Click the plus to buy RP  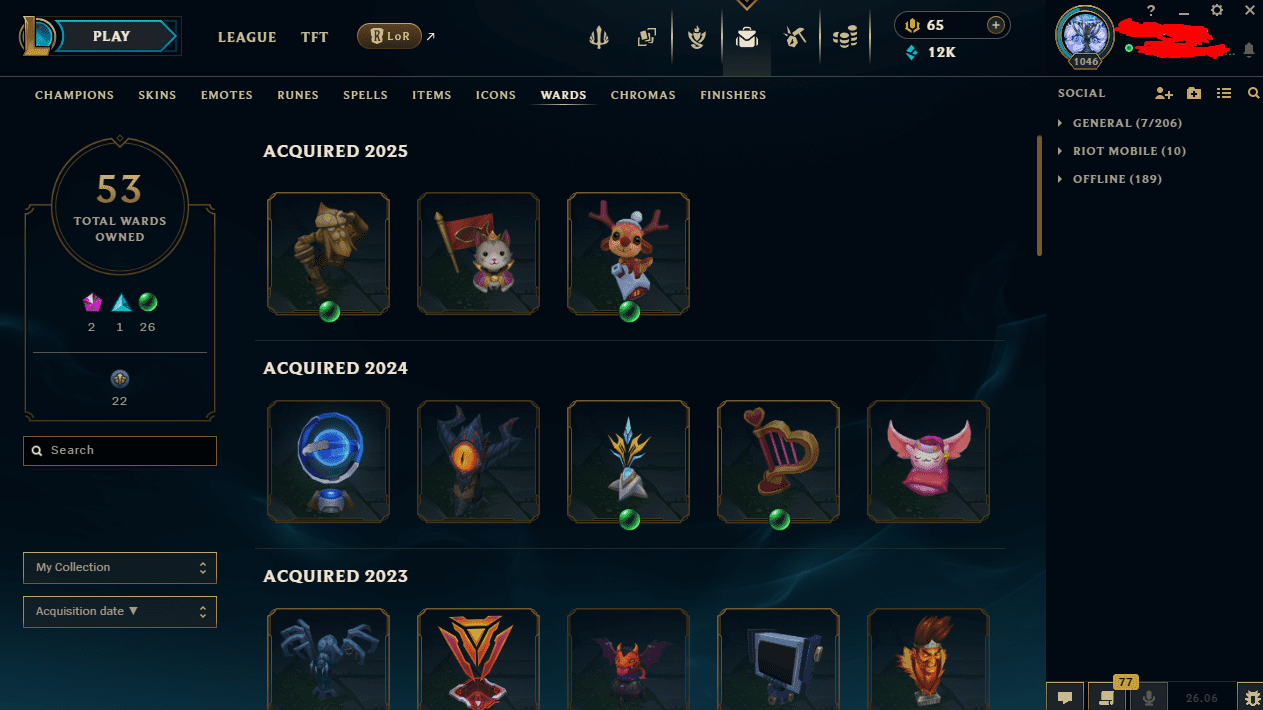tap(995, 25)
